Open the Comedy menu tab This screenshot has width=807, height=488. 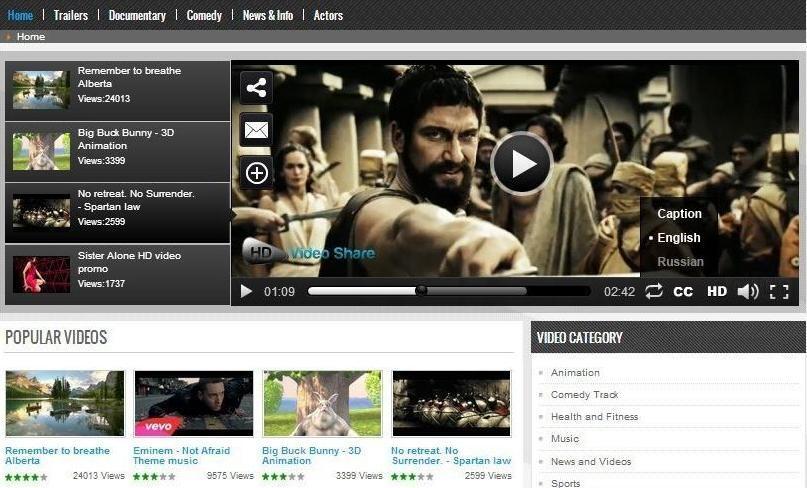(x=204, y=15)
